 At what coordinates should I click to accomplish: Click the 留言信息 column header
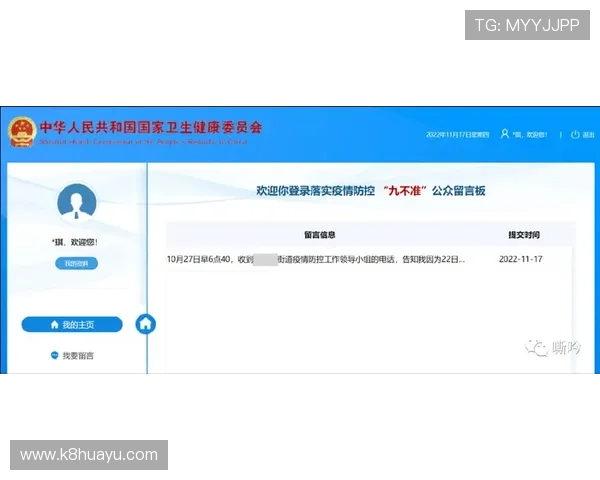320,235
